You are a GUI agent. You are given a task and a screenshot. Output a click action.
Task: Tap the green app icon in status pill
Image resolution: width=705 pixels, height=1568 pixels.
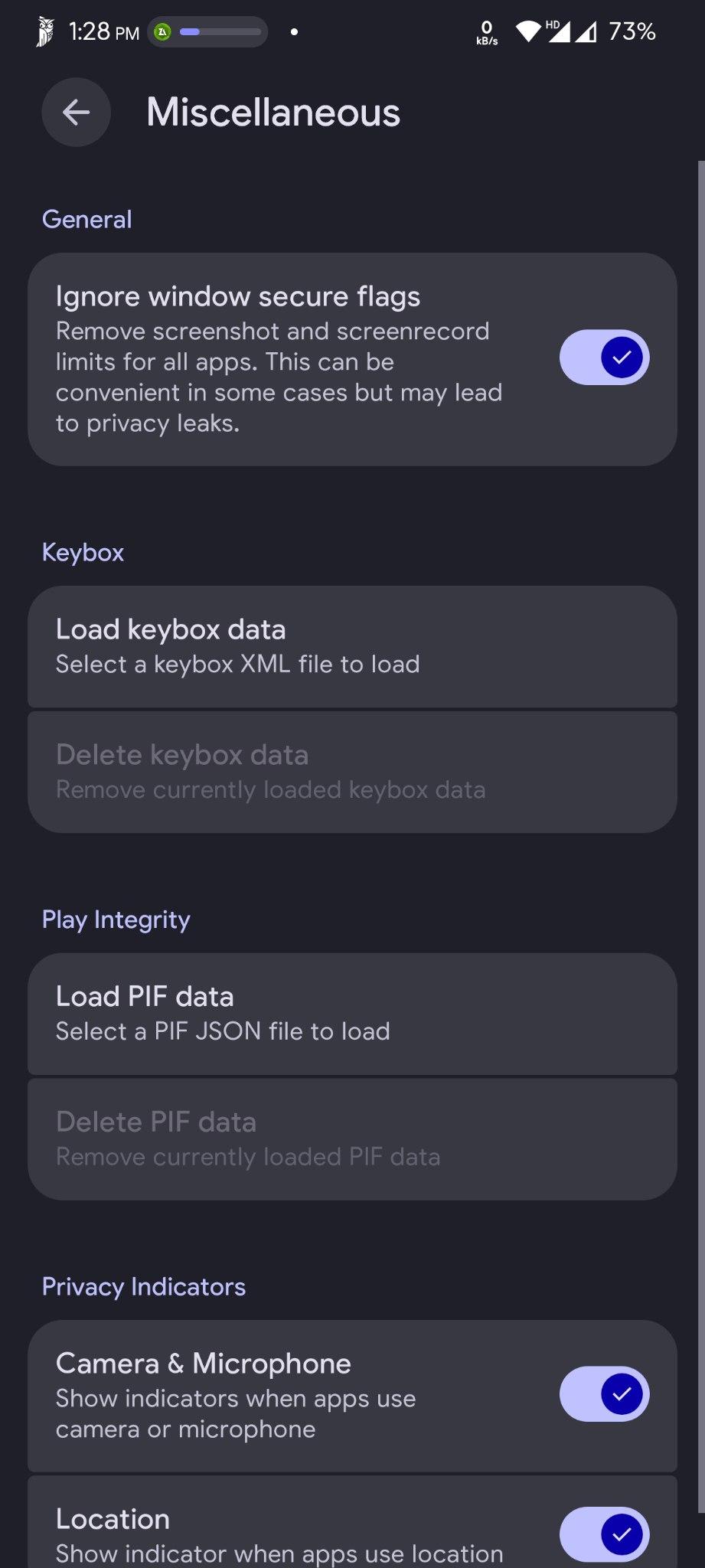pos(162,32)
